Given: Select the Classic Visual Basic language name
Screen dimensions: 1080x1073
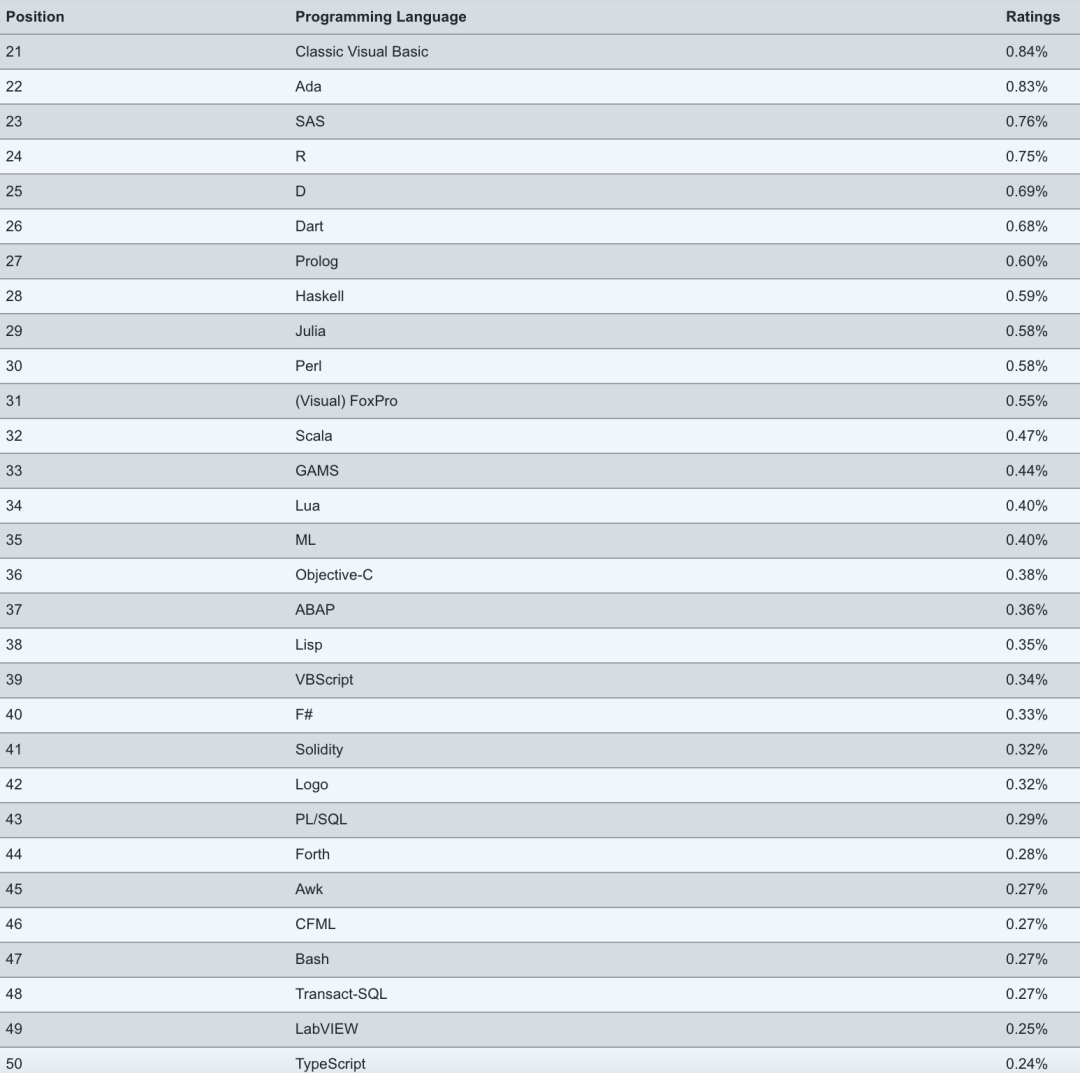Looking at the screenshot, I should [361, 52].
